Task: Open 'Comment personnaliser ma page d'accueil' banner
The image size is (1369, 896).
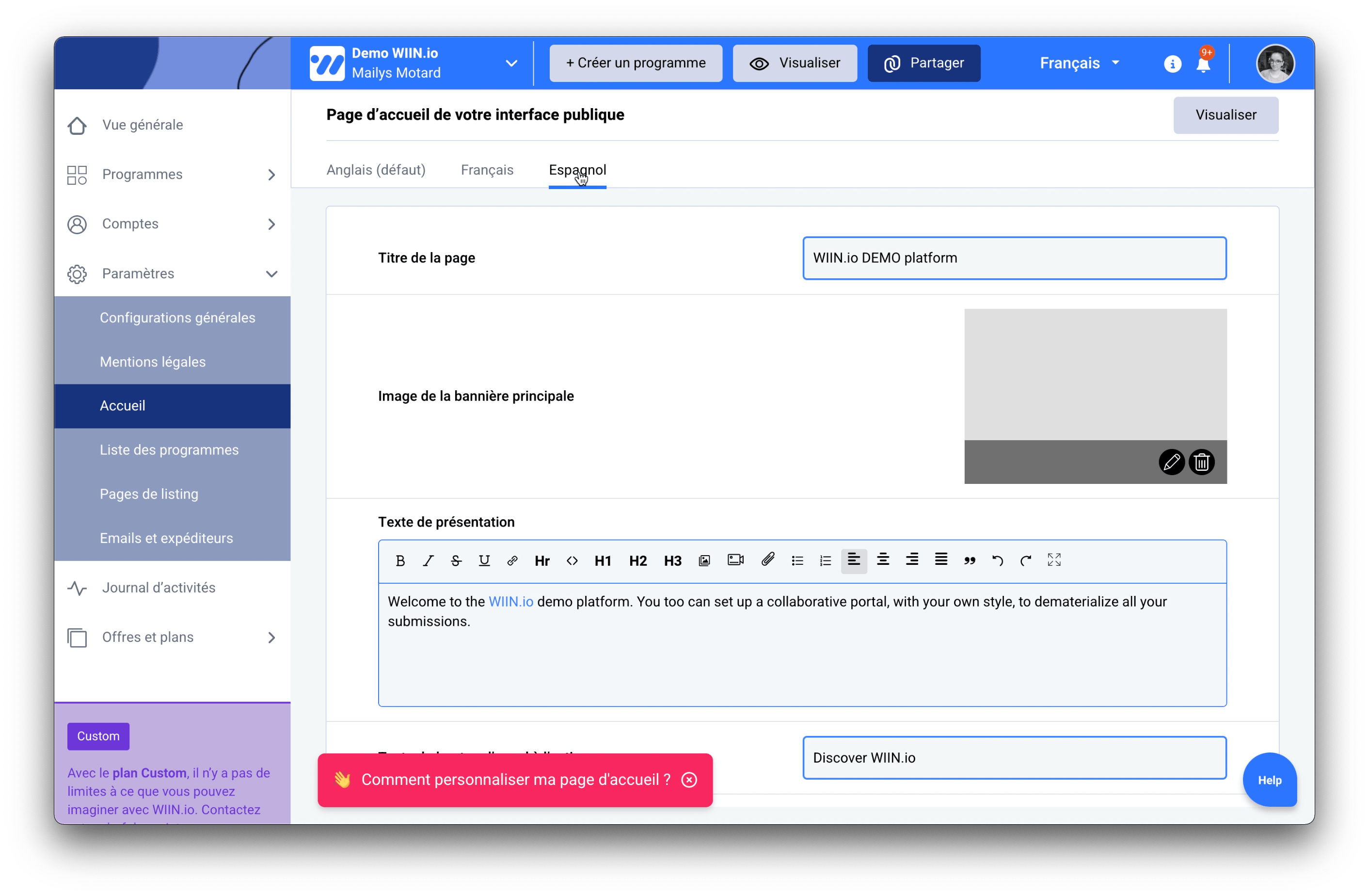Action: (x=515, y=780)
